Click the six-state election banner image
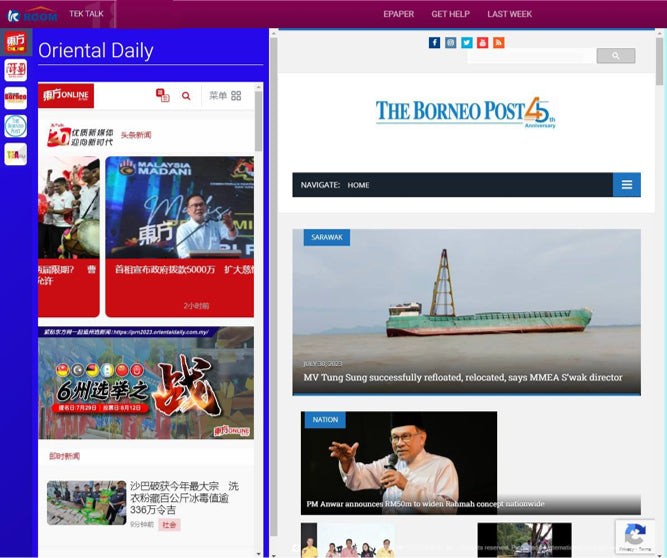The image size is (667, 558). pyautogui.click(x=146, y=383)
